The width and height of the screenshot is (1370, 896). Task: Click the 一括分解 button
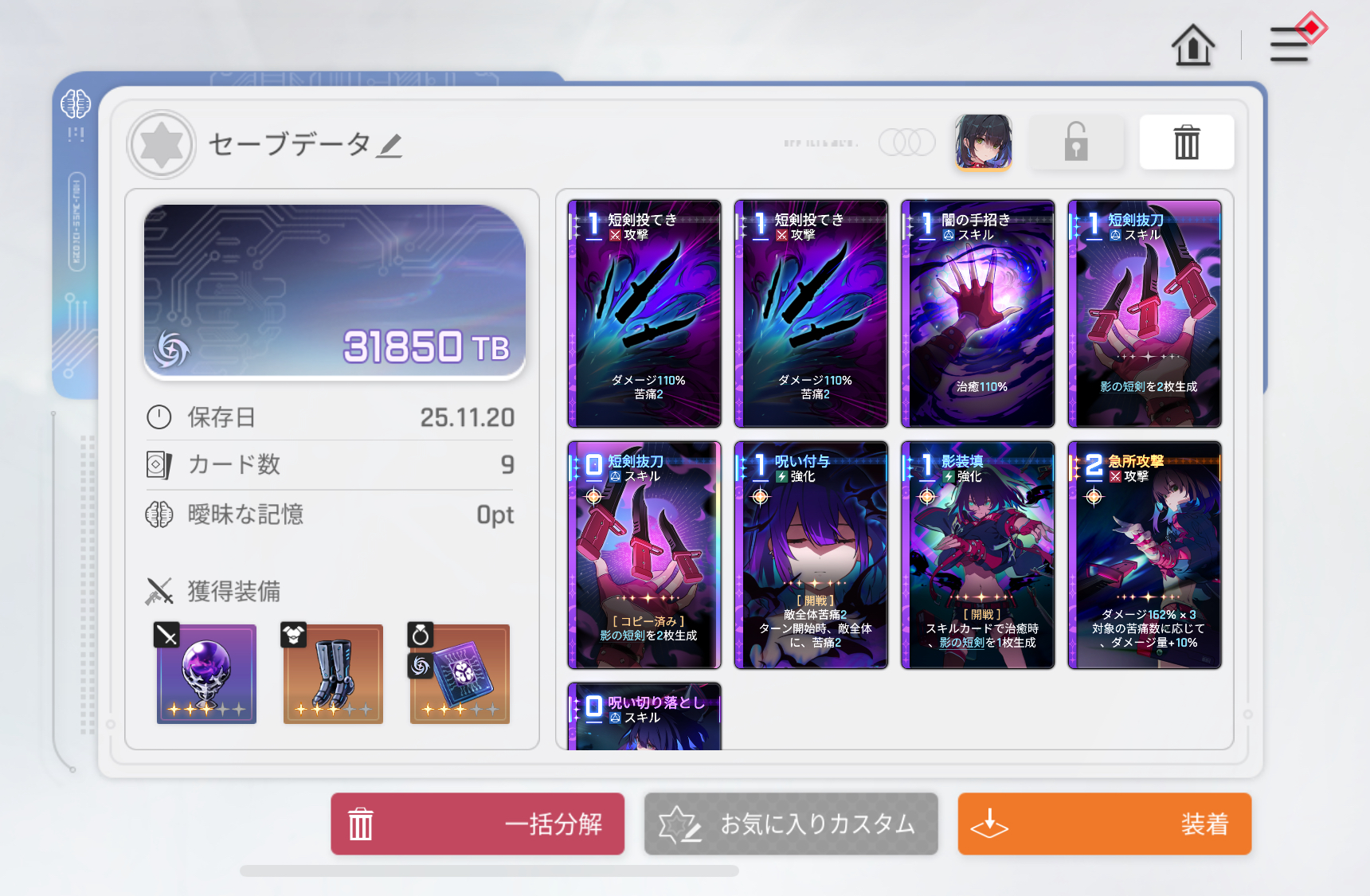pyautogui.click(x=478, y=824)
